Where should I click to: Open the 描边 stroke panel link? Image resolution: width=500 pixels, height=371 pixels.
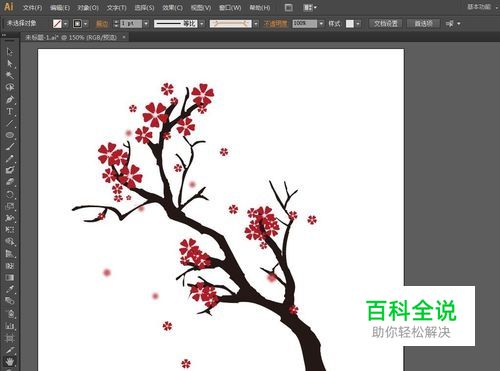pyautogui.click(x=102, y=24)
